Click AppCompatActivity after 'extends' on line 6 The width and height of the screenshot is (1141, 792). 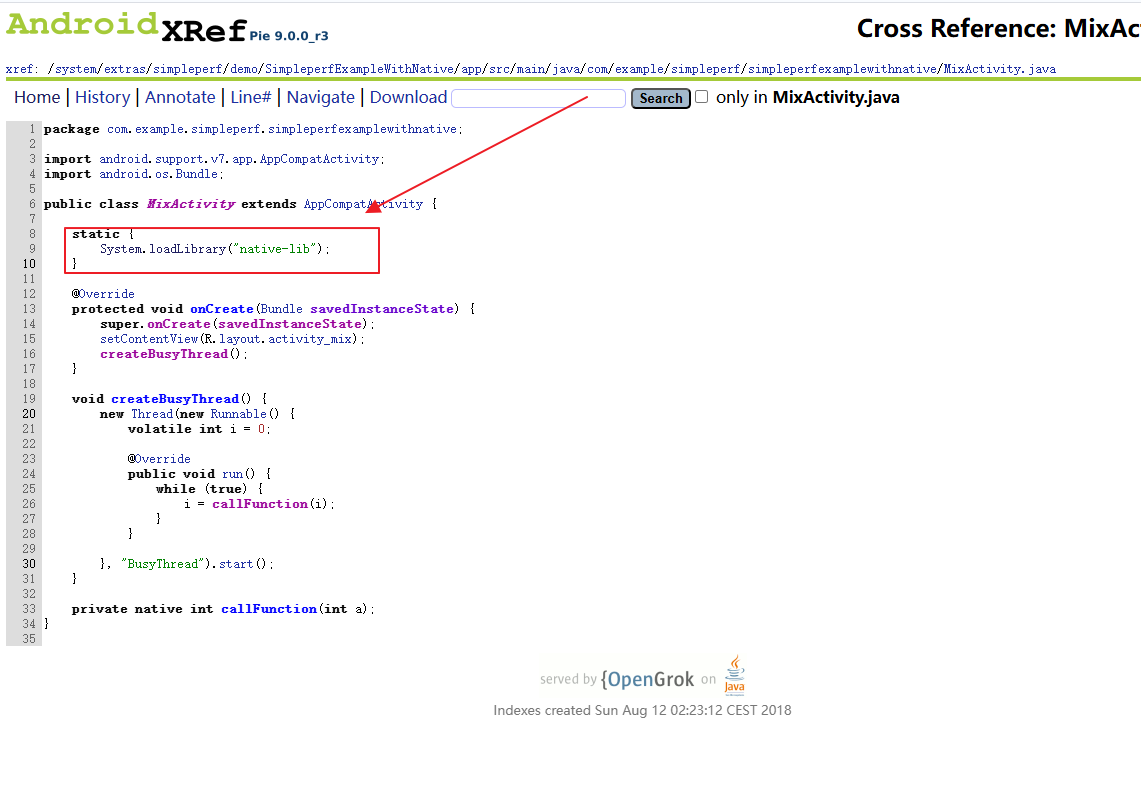pos(363,204)
